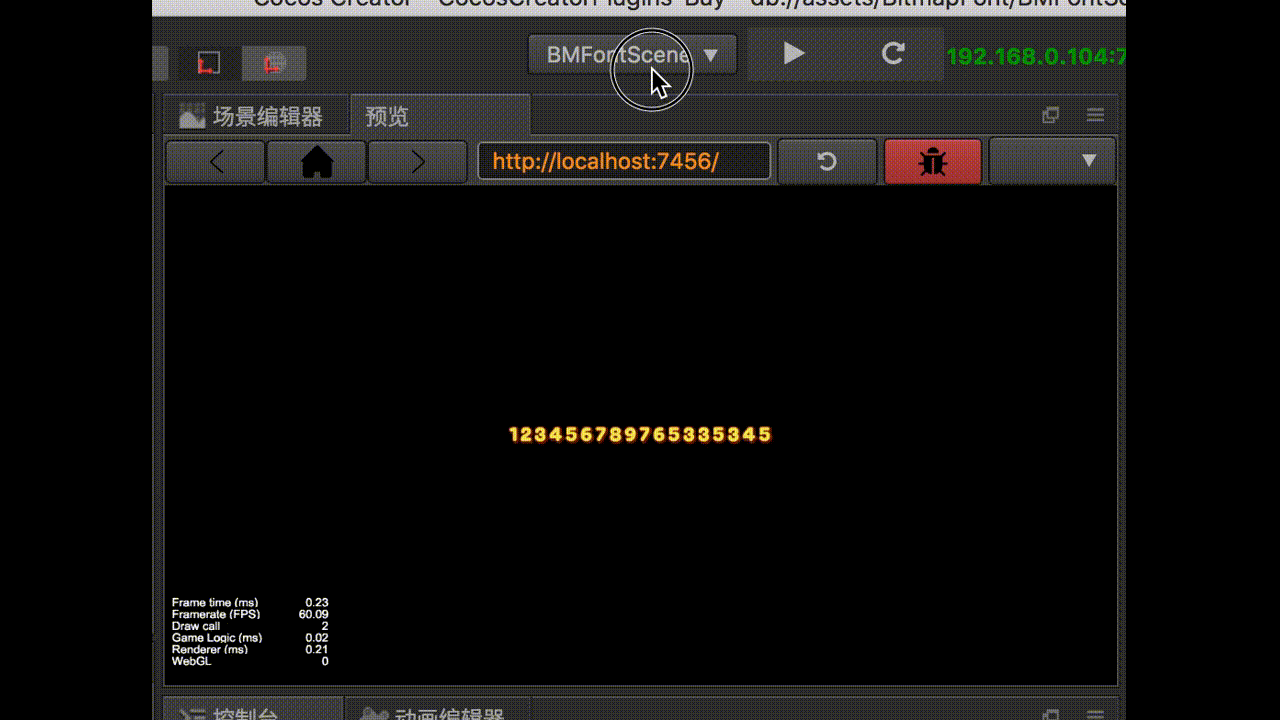Select the local coordinate gizmo icon

(x=208, y=64)
